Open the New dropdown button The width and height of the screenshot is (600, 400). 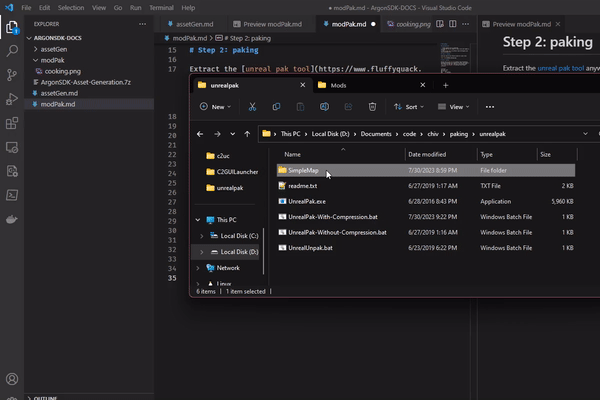(x=216, y=106)
